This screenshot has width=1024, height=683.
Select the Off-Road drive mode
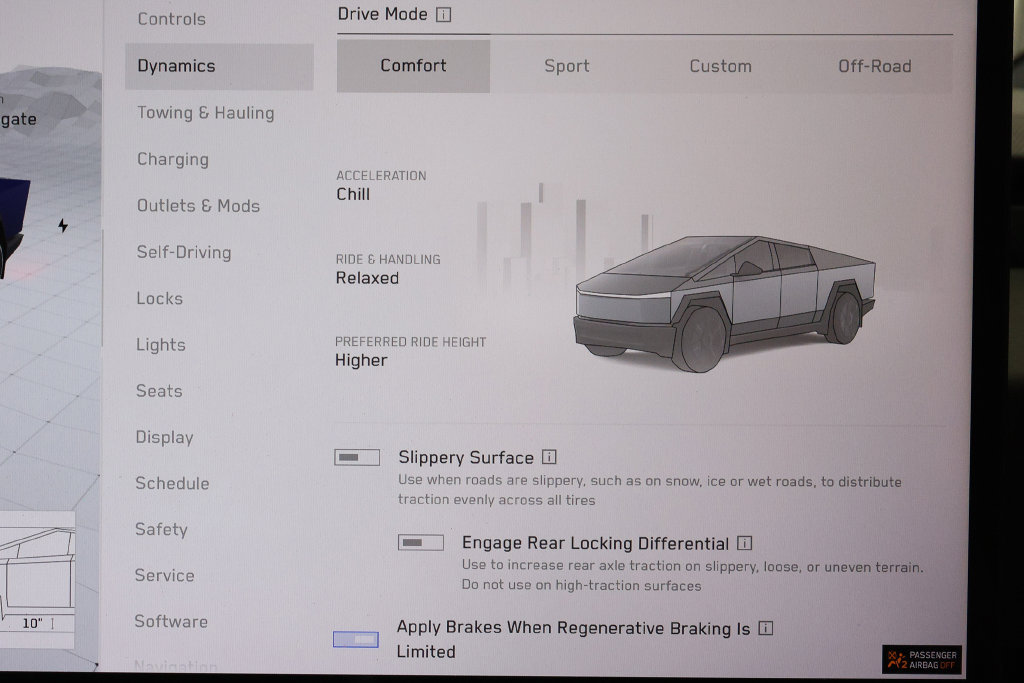(x=874, y=66)
